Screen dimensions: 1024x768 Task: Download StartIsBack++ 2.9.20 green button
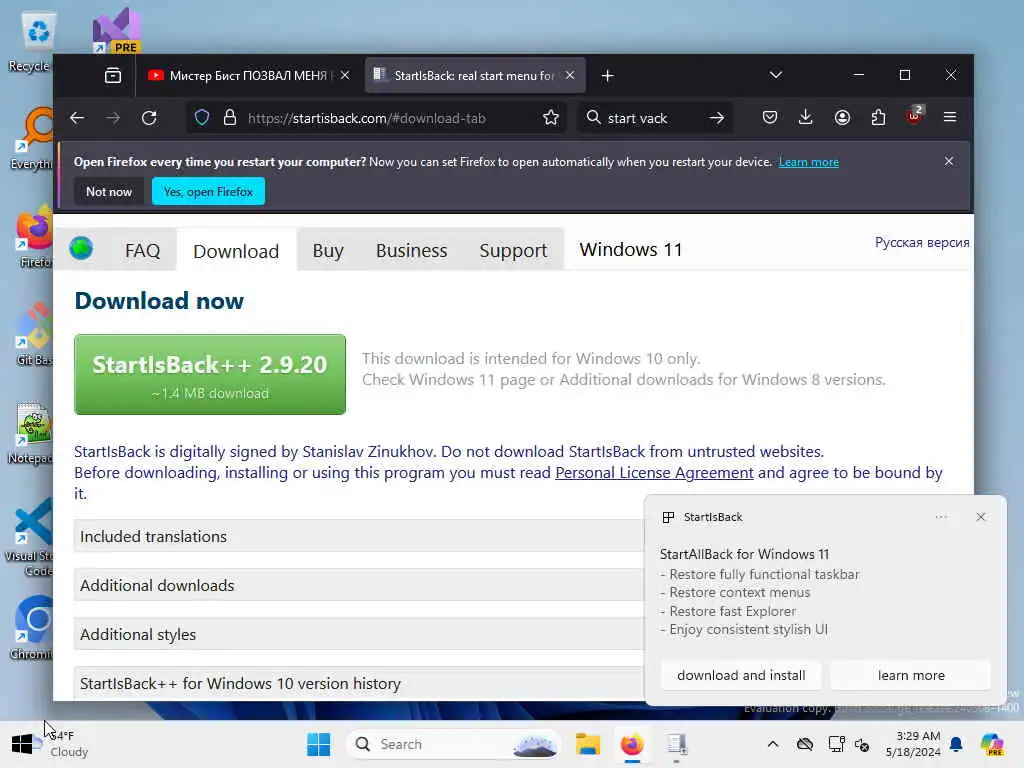click(x=210, y=374)
